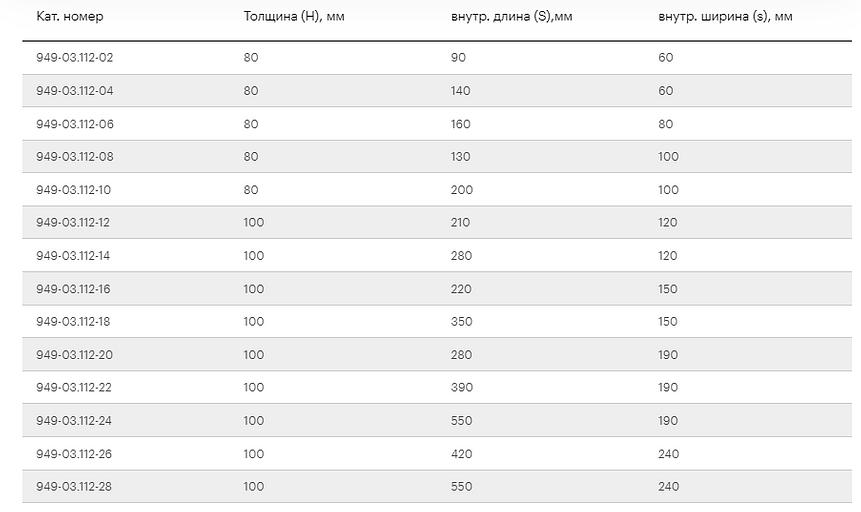Viewport: 861px width, 512px height.
Task: Click the inner length value 390
Action: 461,388
